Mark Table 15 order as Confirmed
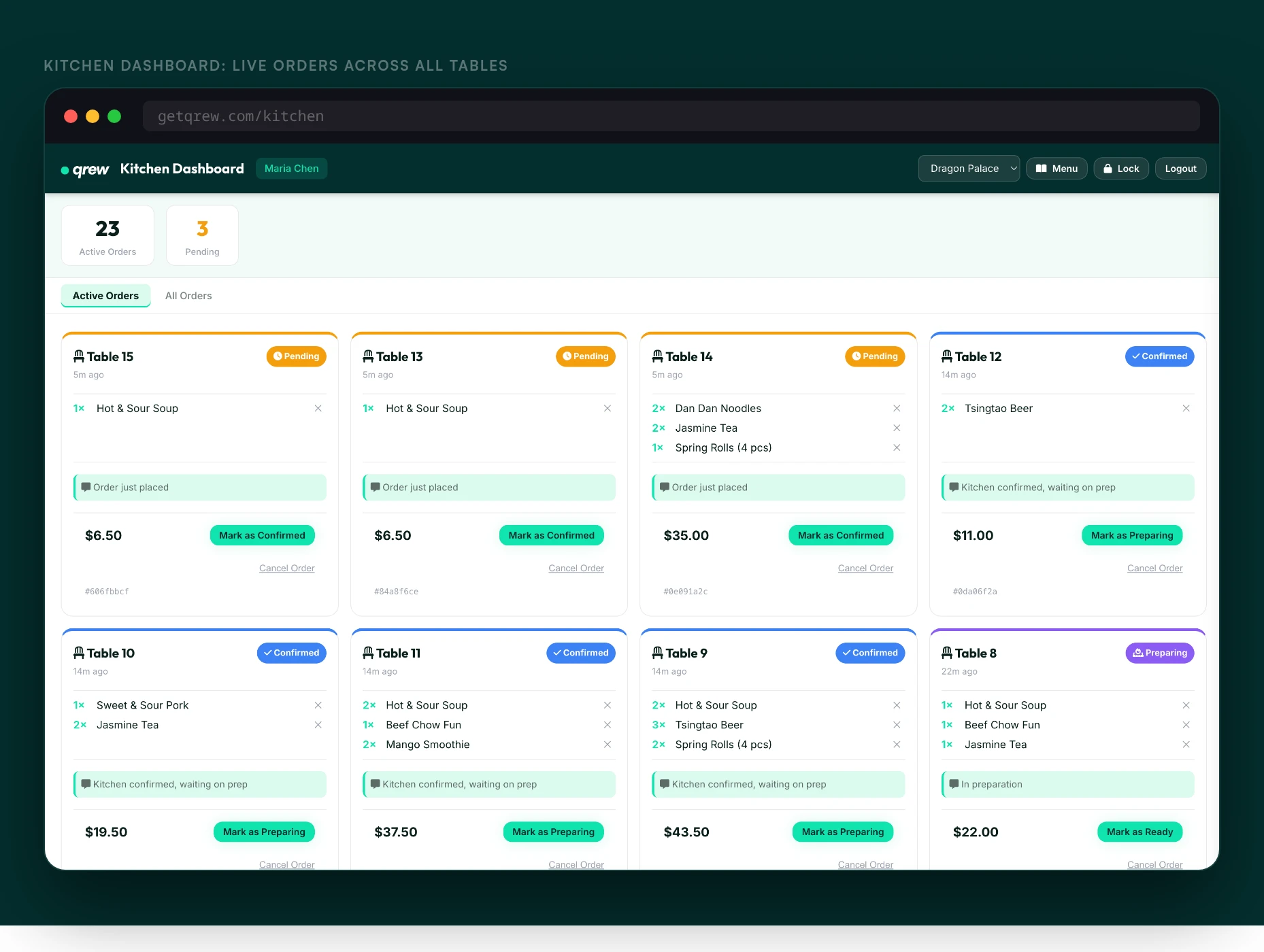The height and width of the screenshot is (952, 1264). click(x=262, y=535)
